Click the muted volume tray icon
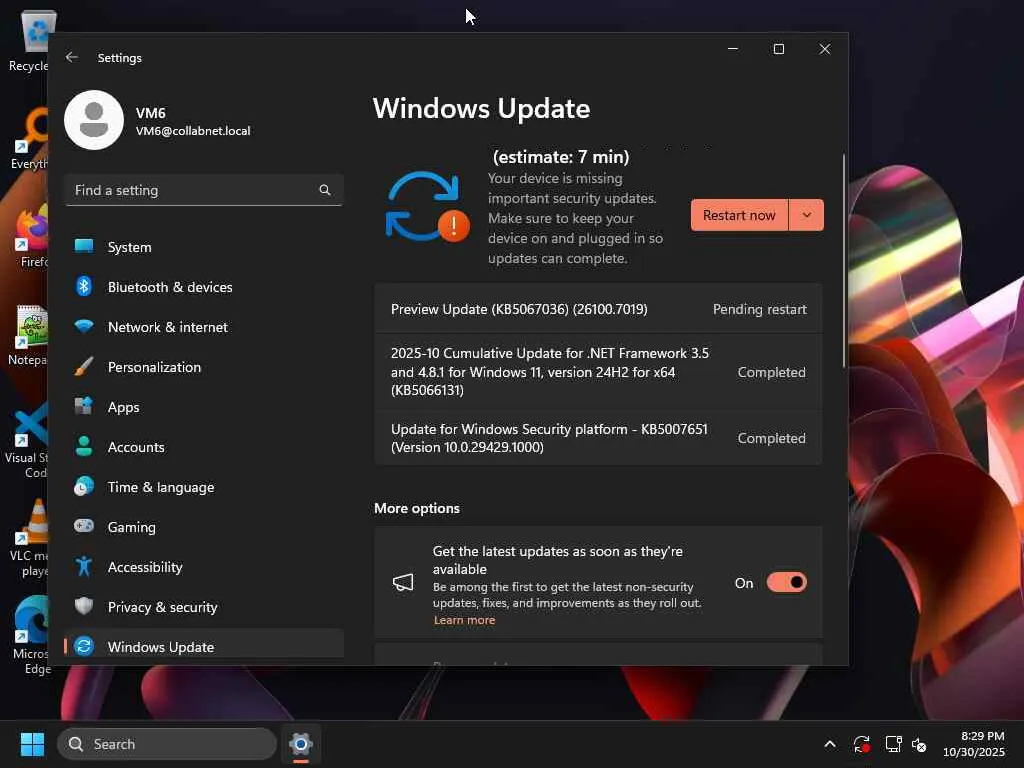This screenshot has height=768, width=1024. tap(920, 744)
